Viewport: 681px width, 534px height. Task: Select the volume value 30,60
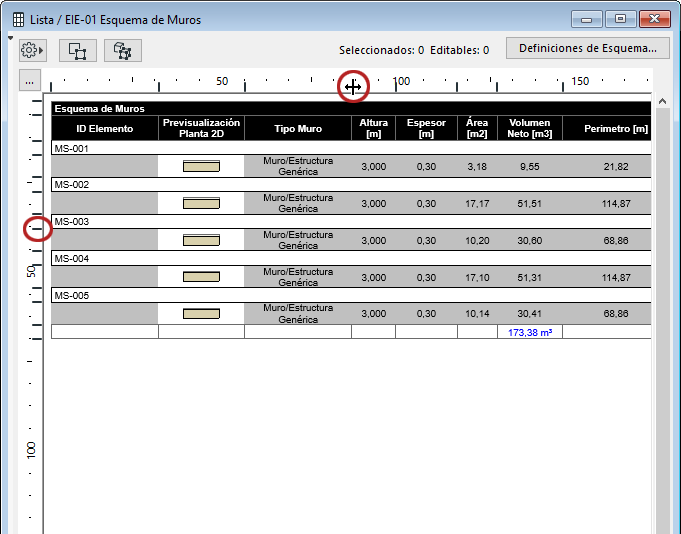(x=530, y=240)
